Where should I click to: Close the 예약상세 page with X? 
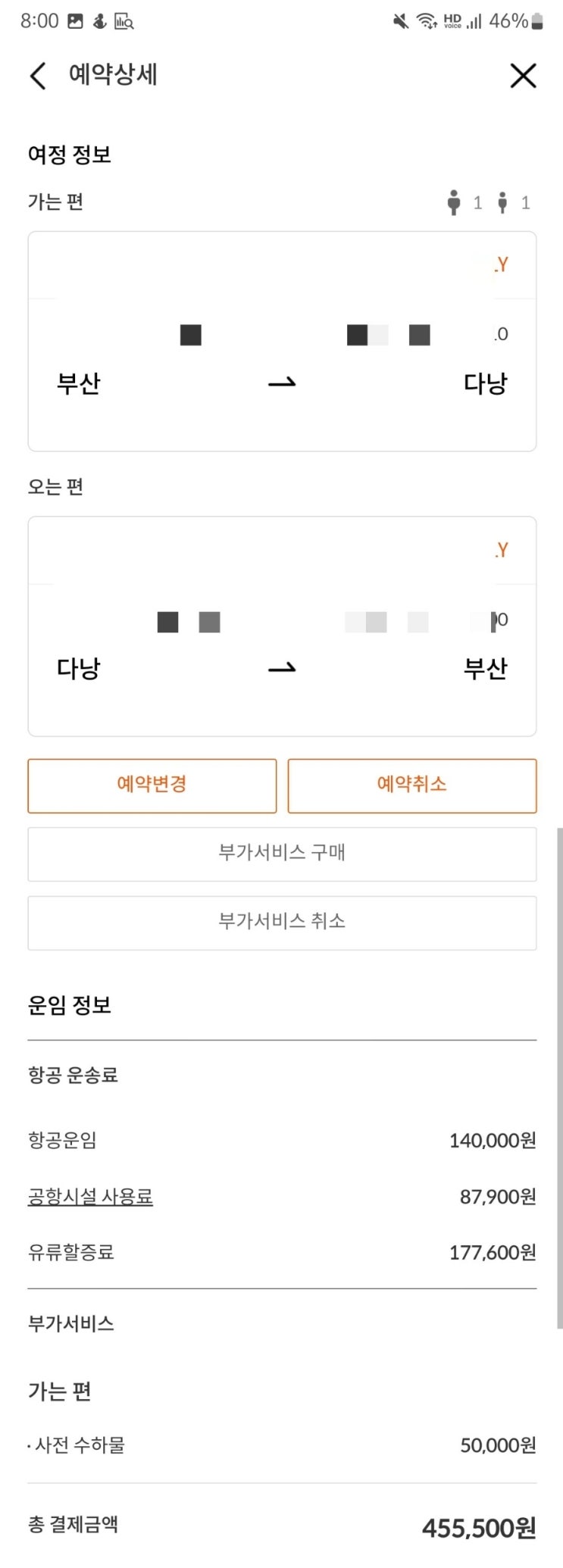tap(523, 76)
